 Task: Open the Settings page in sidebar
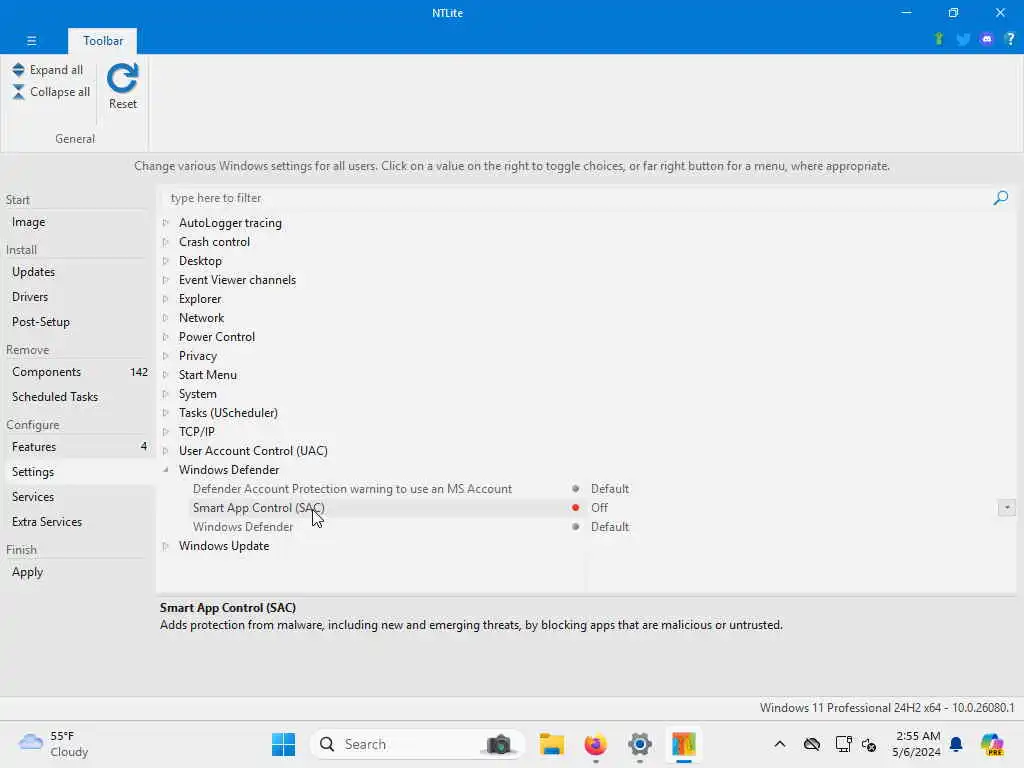(x=33, y=472)
